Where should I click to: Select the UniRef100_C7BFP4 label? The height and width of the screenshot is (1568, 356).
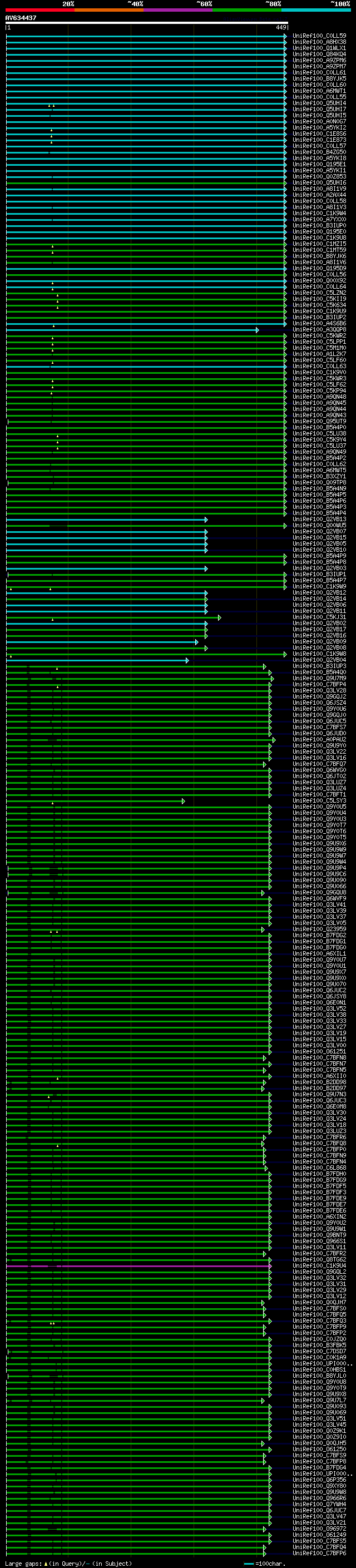pos(319,684)
